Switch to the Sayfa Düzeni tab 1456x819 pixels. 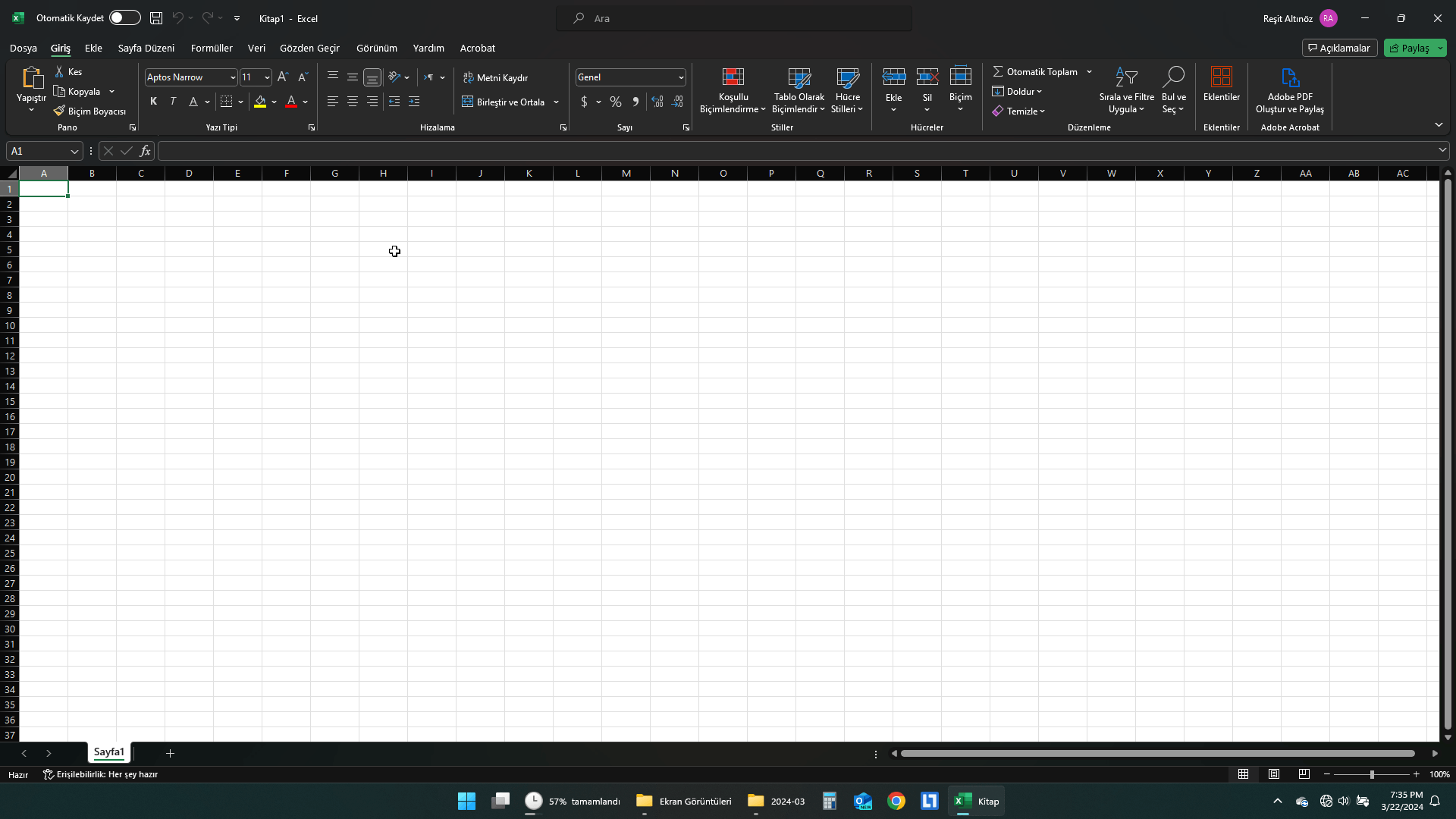[146, 48]
